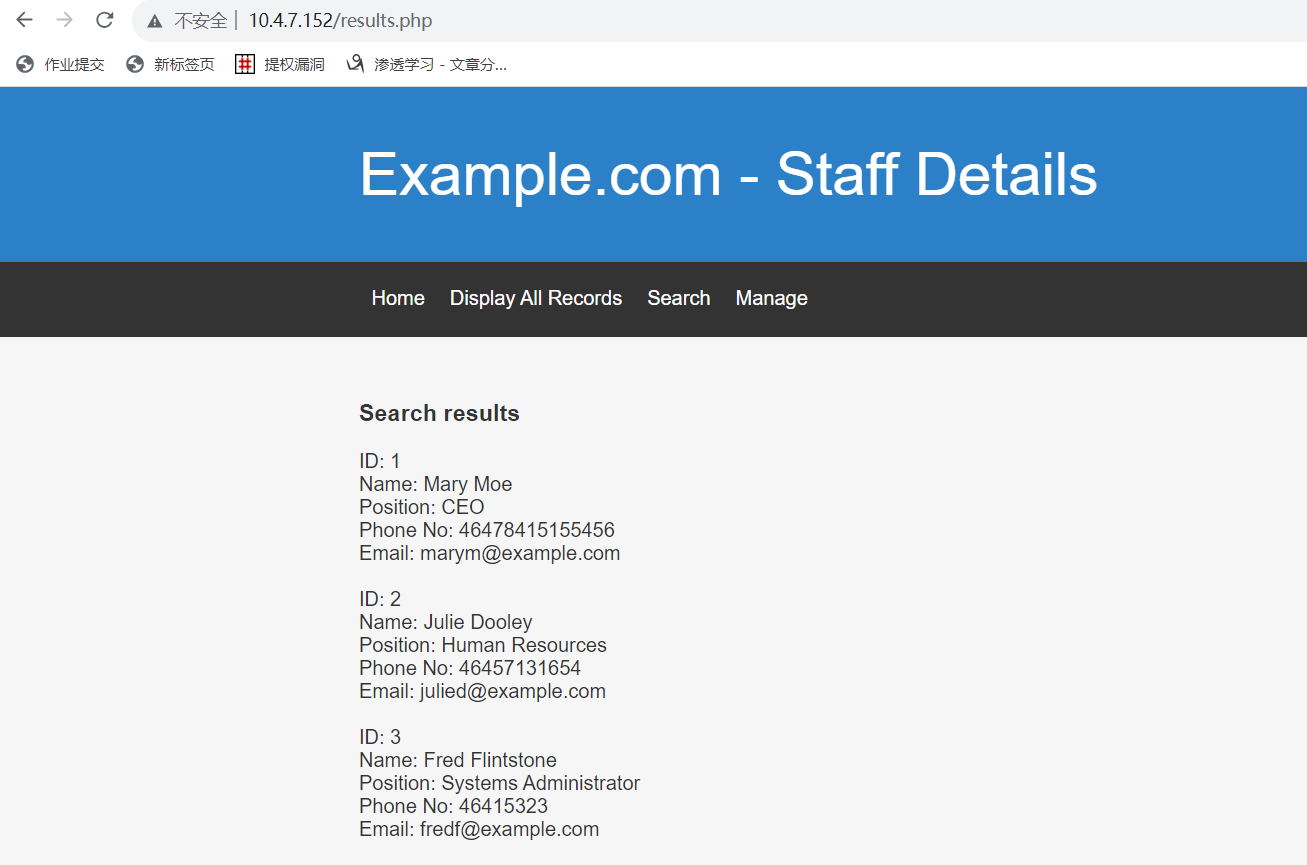The height and width of the screenshot is (865, 1307).
Task: Click the Search results heading
Action: (439, 413)
